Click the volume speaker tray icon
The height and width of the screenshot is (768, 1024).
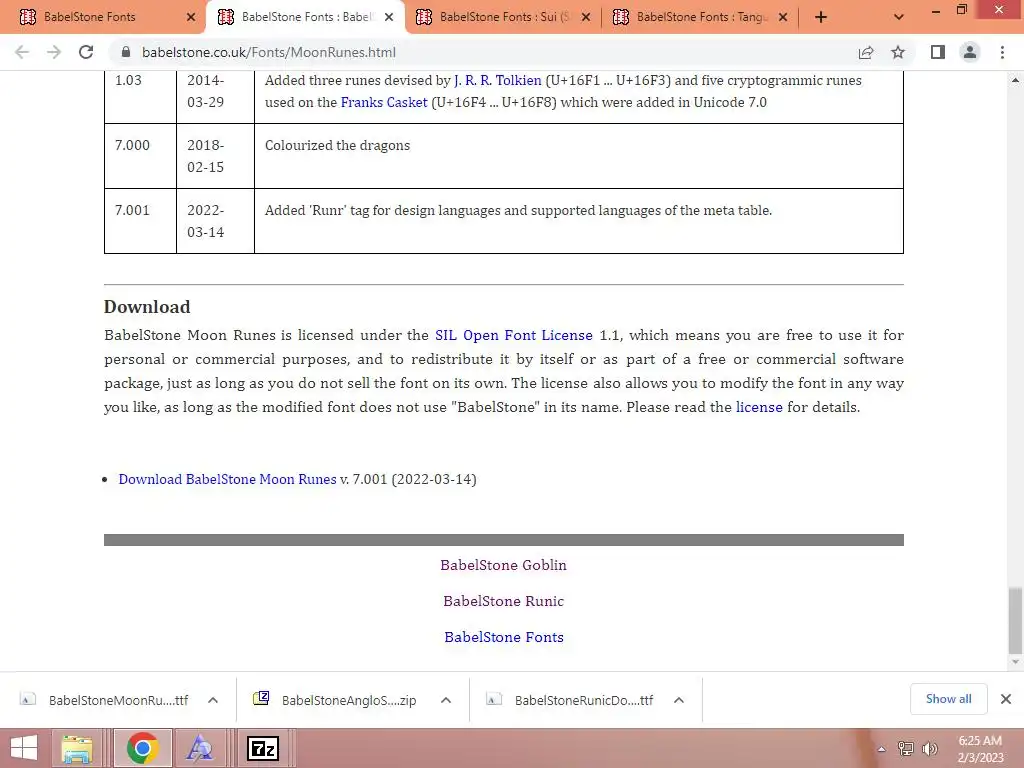click(x=929, y=748)
